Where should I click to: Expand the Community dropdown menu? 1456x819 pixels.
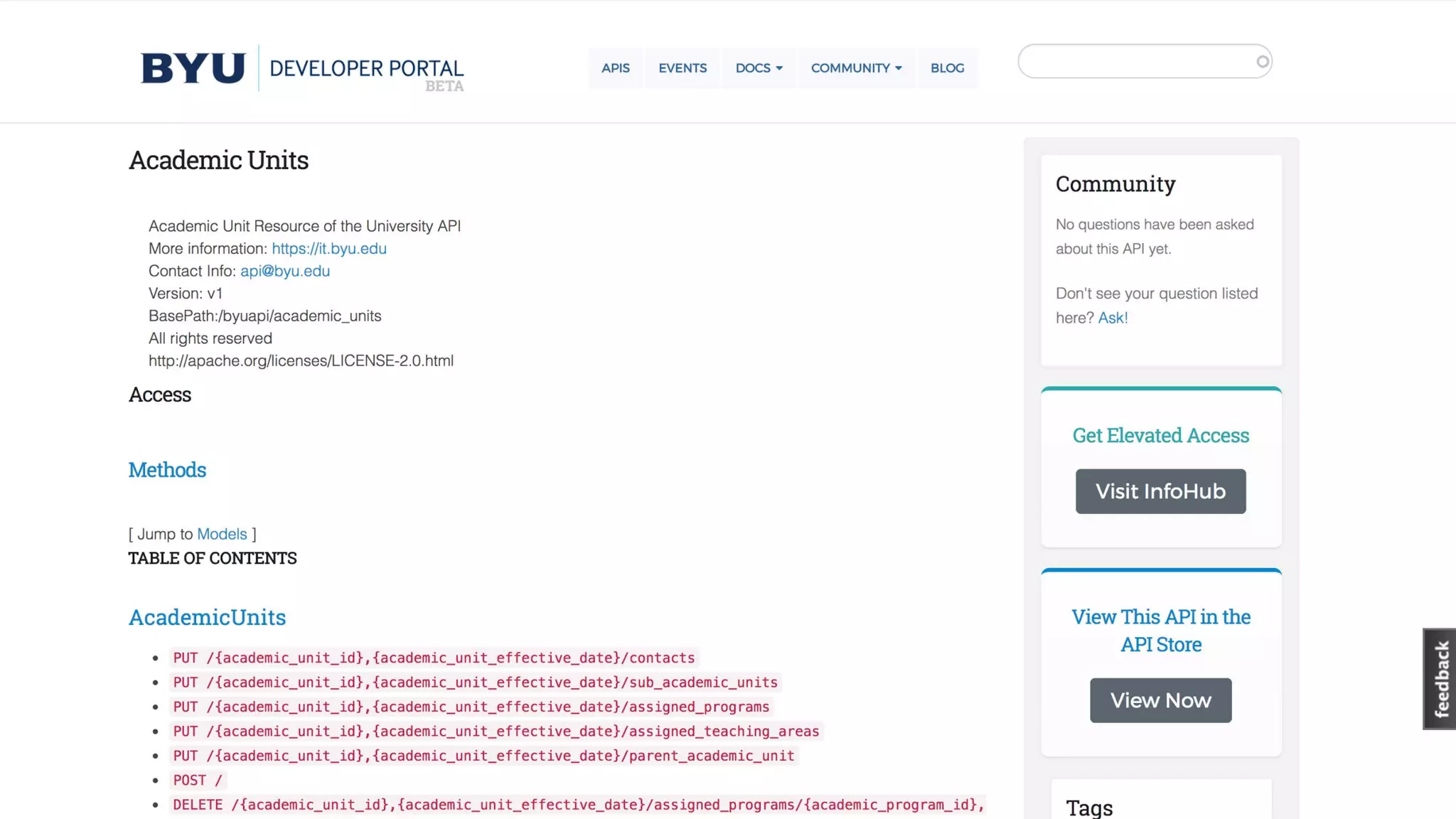click(x=856, y=68)
